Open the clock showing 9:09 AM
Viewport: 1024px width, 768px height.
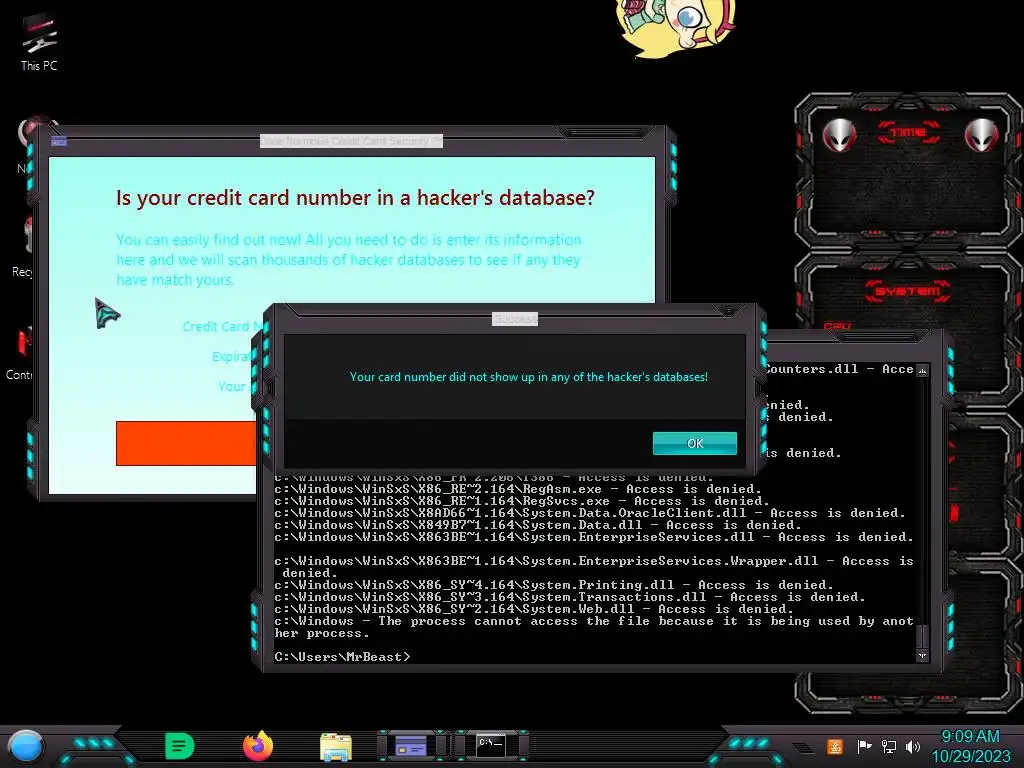(970, 746)
